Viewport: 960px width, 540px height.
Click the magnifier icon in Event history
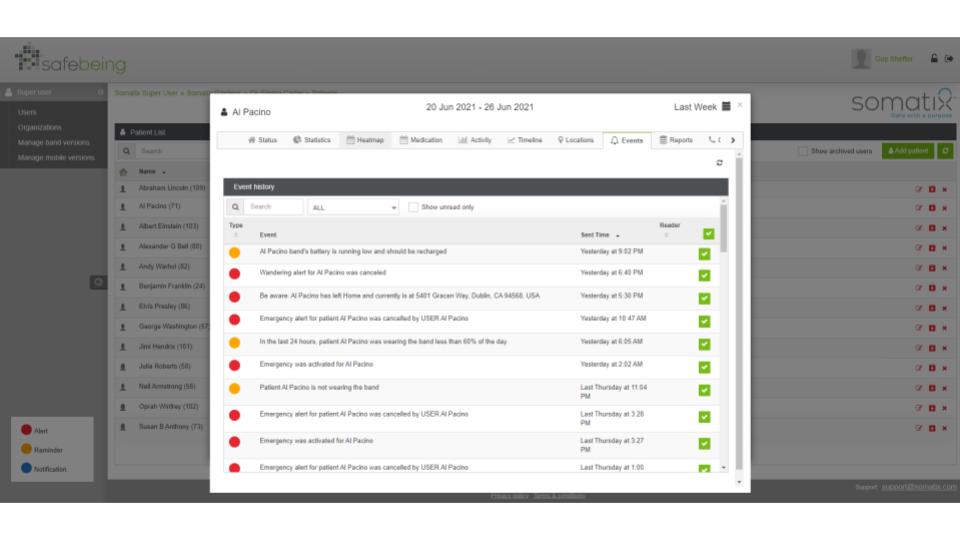pos(235,207)
